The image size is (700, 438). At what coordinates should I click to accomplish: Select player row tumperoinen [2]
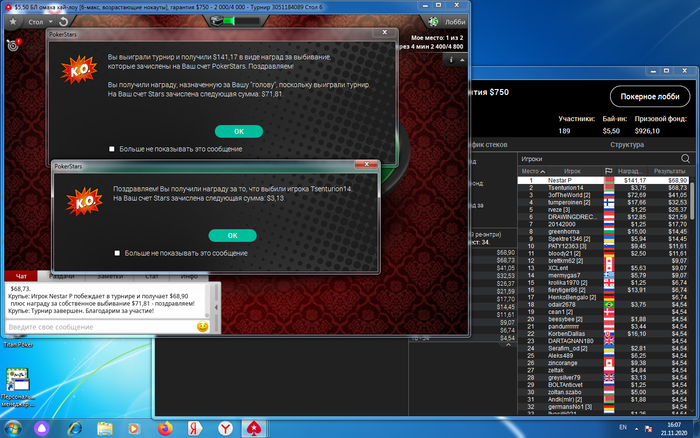click(x=603, y=202)
